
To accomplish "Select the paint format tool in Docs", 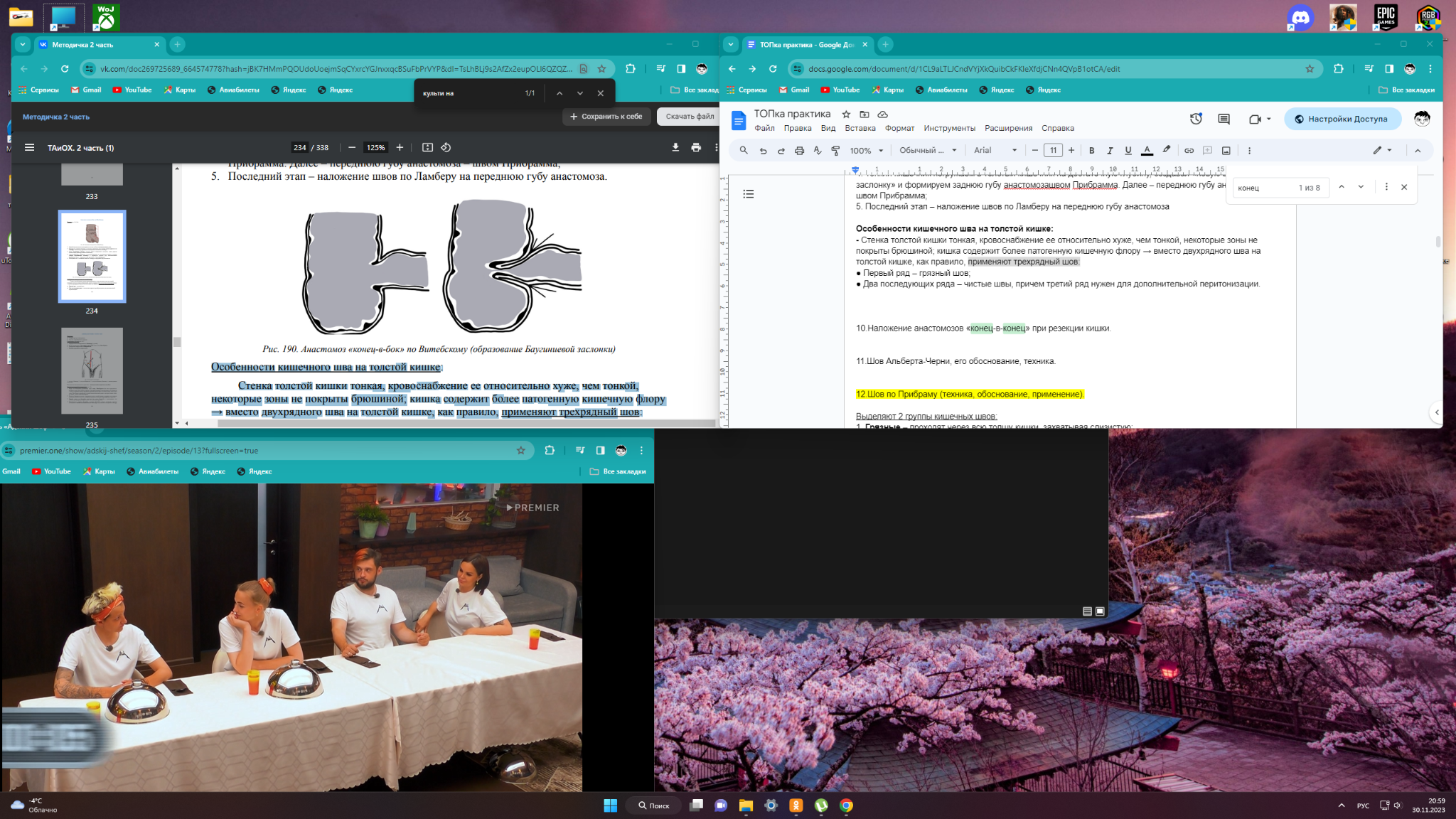I will [x=836, y=150].
